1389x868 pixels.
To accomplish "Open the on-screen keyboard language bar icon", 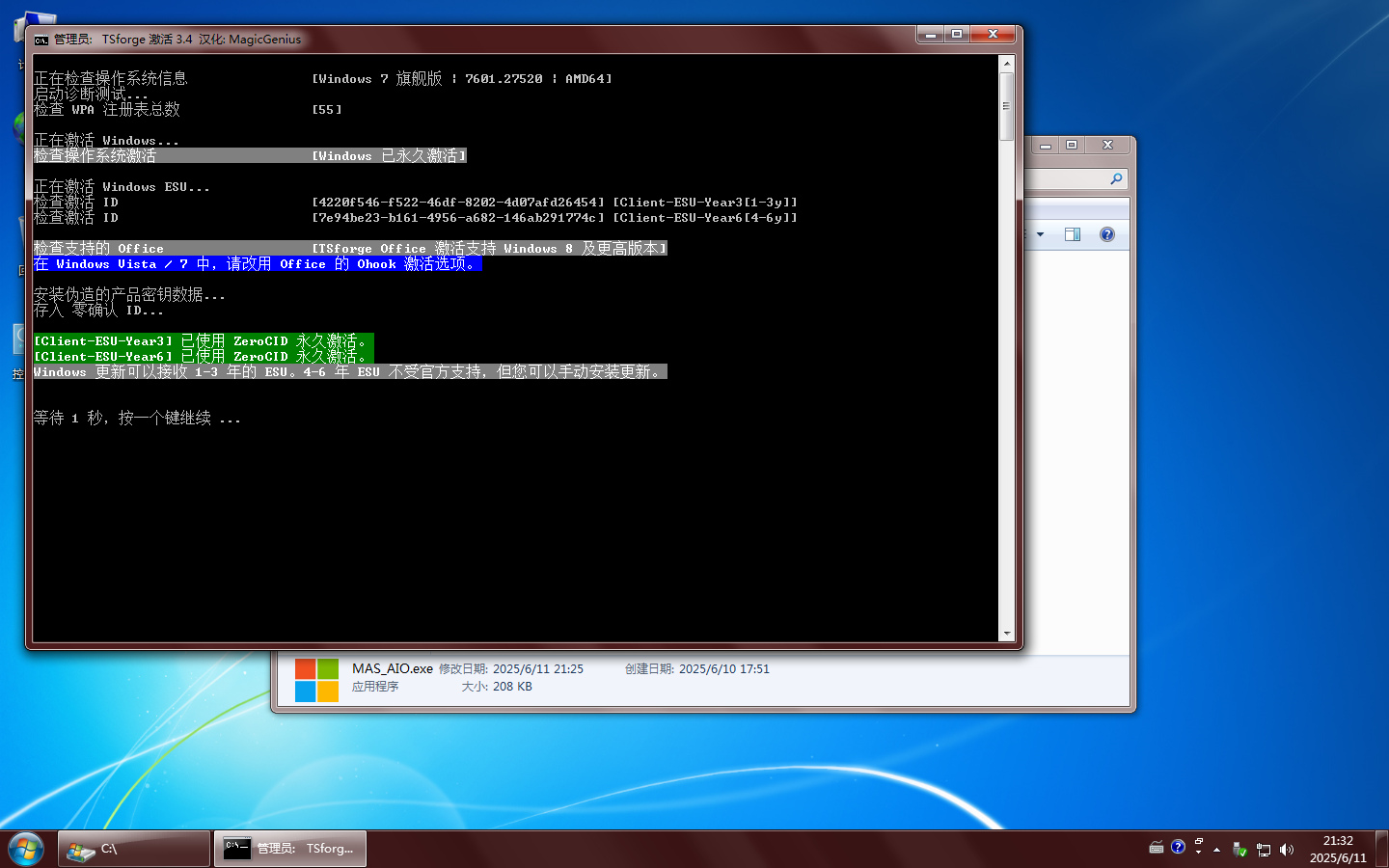I will [x=1157, y=848].
